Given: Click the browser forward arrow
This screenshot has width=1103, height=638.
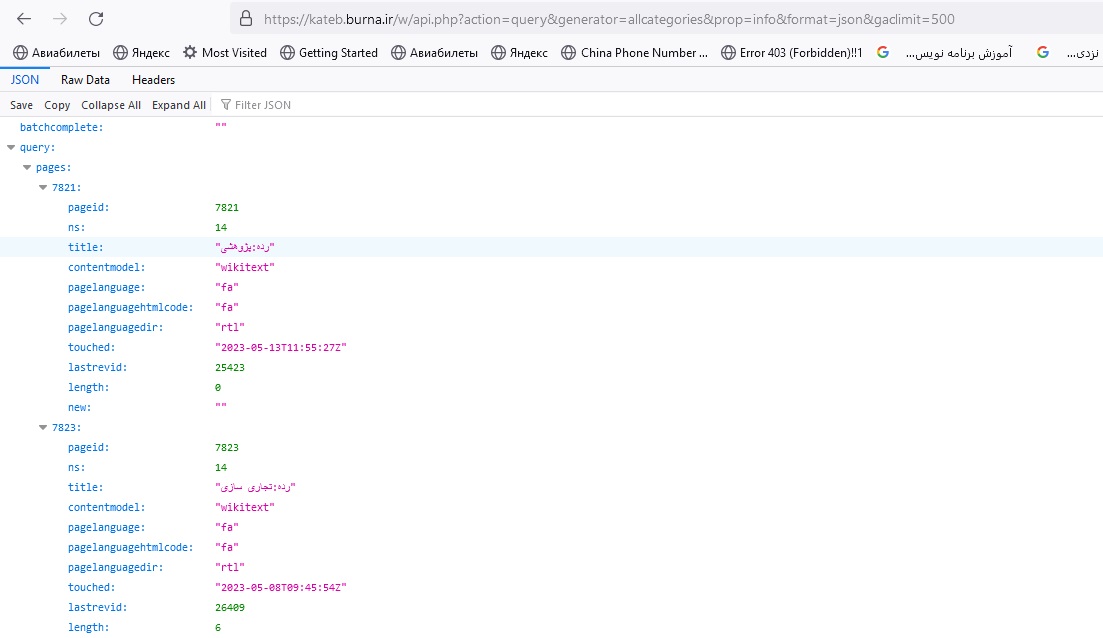Looking at the screenshot, I should (x=60, y=19).
